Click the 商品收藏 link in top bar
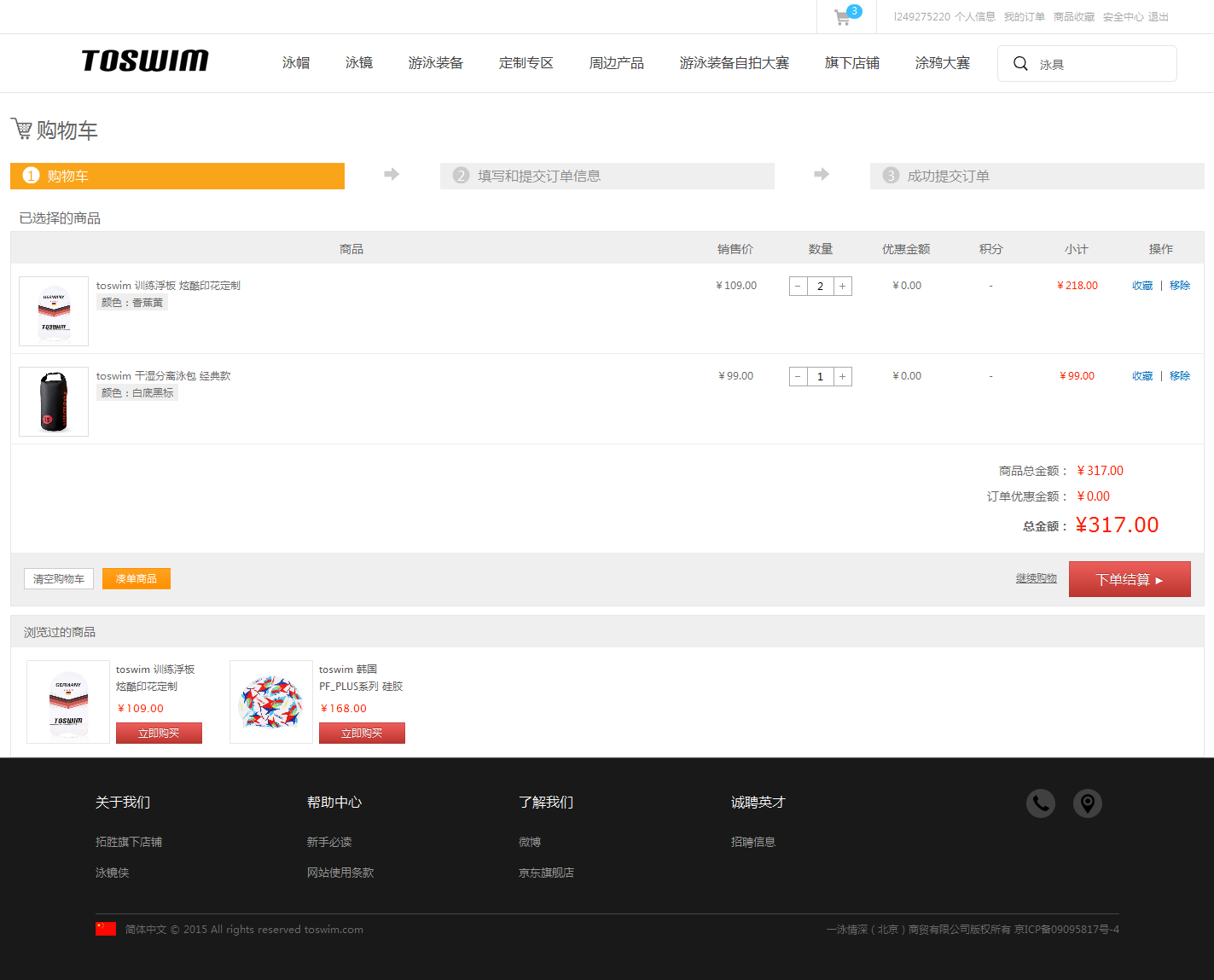The image size is (1214, 980). (x=1074, y=17)
